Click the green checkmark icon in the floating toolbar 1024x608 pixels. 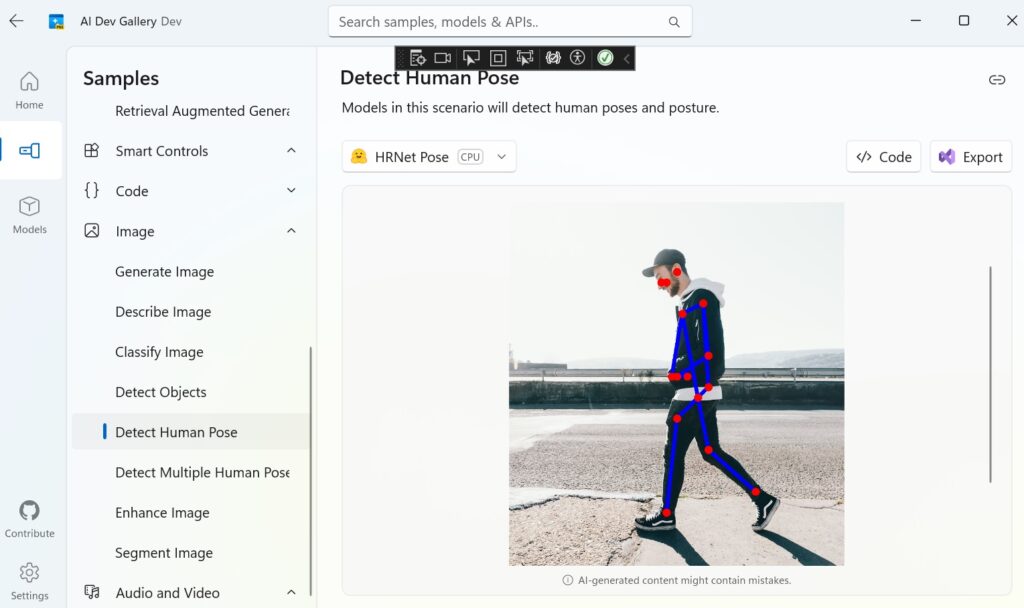click(605, 58)
